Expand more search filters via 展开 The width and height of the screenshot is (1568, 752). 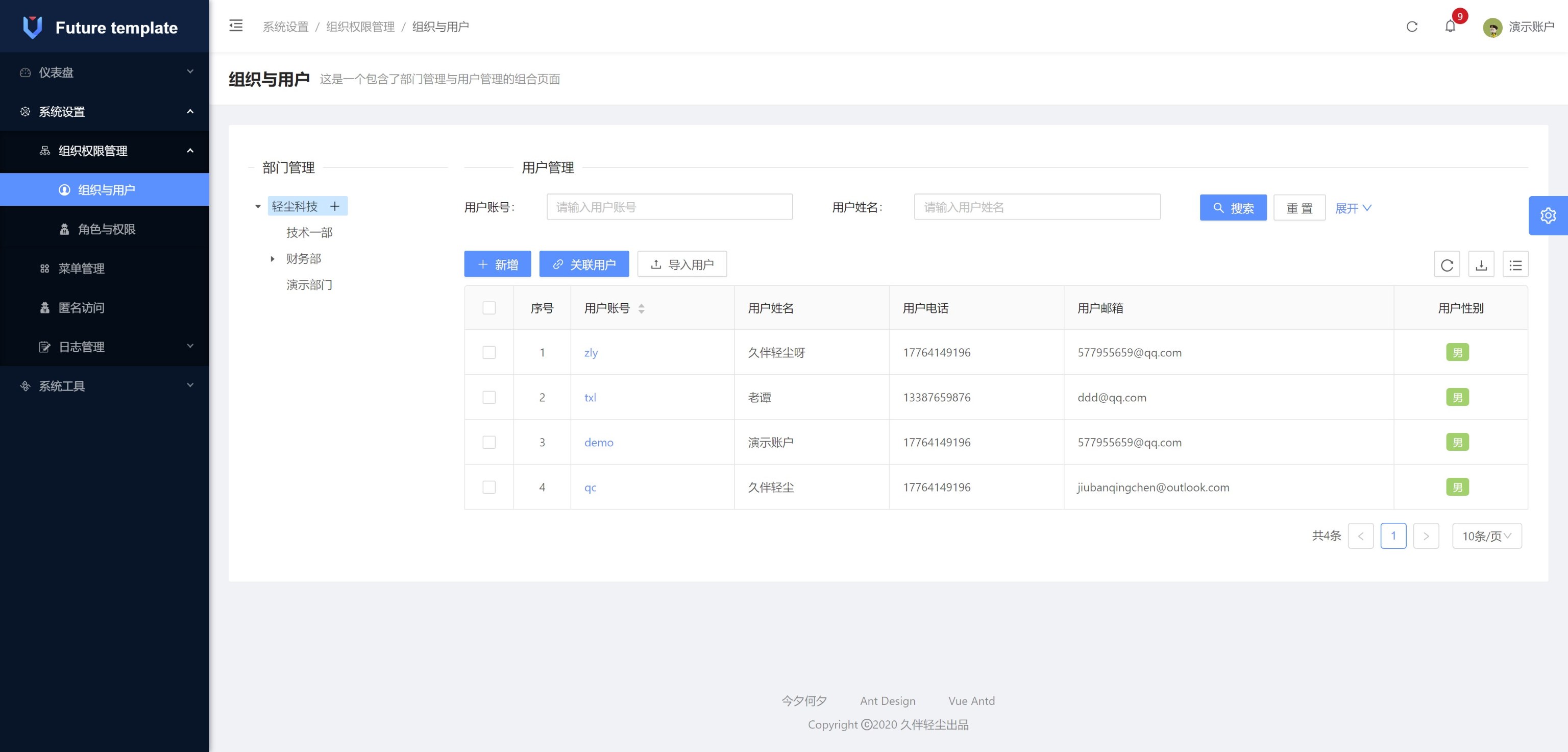click(x=1353, y=208)
